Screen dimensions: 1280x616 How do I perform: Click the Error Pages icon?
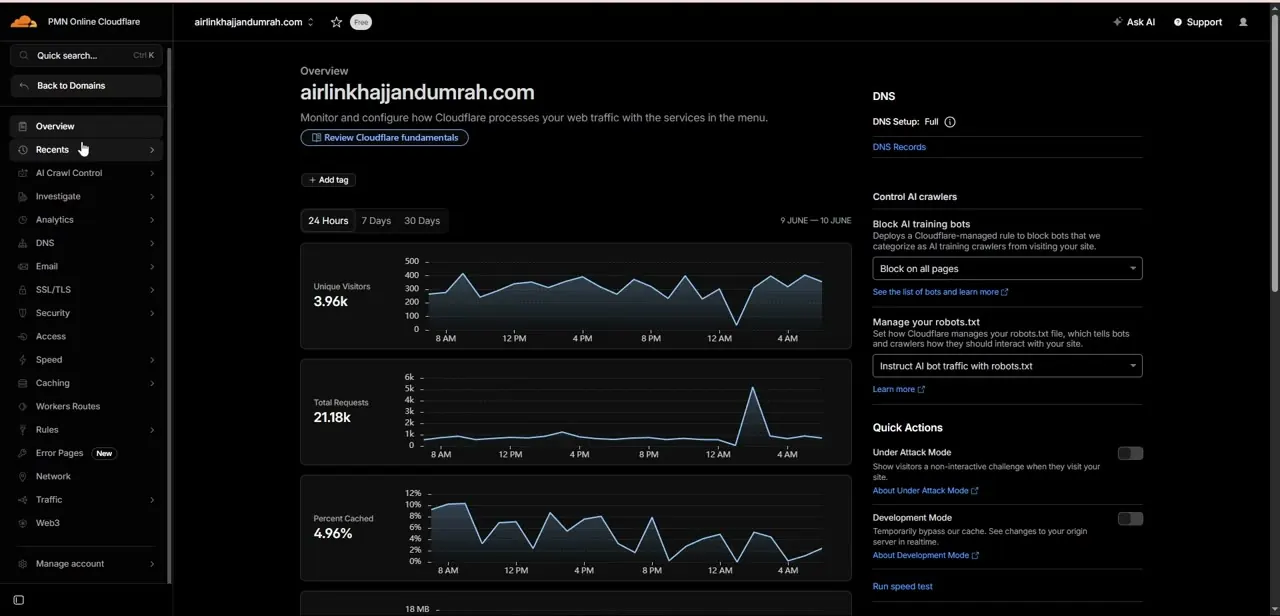[x=23, y=453]
